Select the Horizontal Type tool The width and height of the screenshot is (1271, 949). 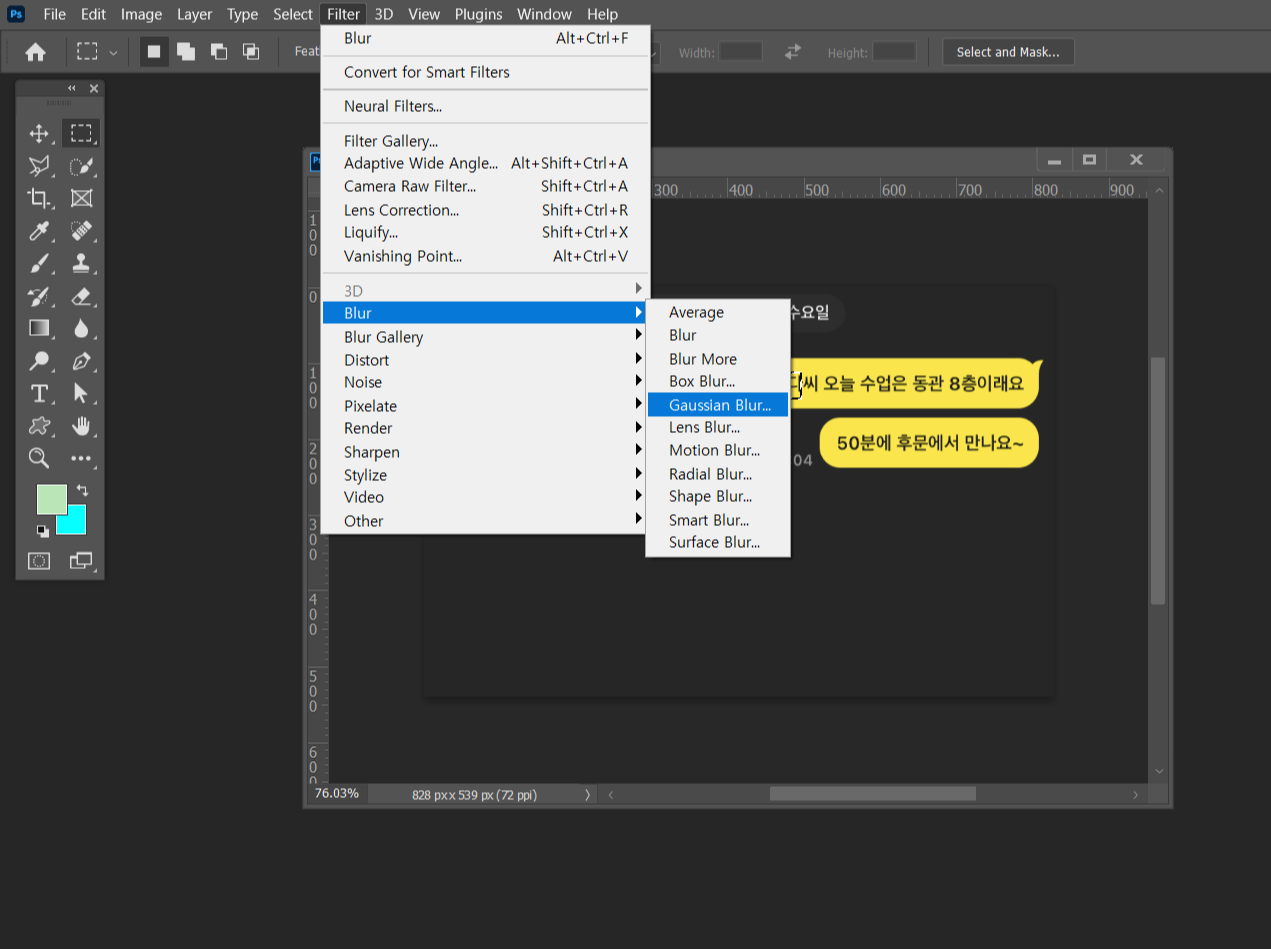point(39,393)
